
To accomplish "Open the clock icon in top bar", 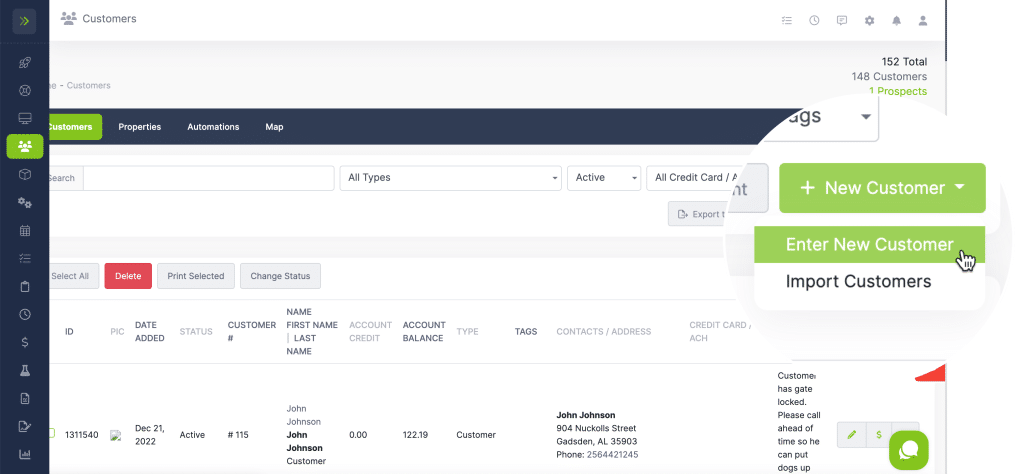I will pos(814,20).
